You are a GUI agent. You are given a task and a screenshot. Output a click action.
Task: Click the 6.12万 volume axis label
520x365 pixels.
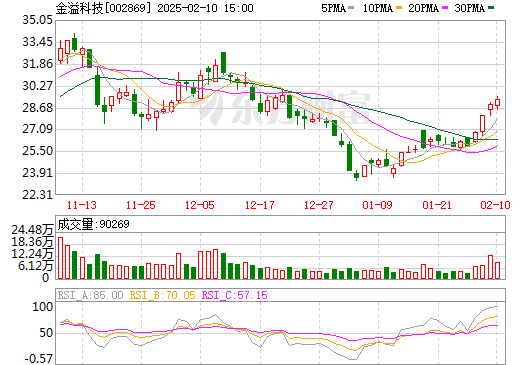point(35,266)
